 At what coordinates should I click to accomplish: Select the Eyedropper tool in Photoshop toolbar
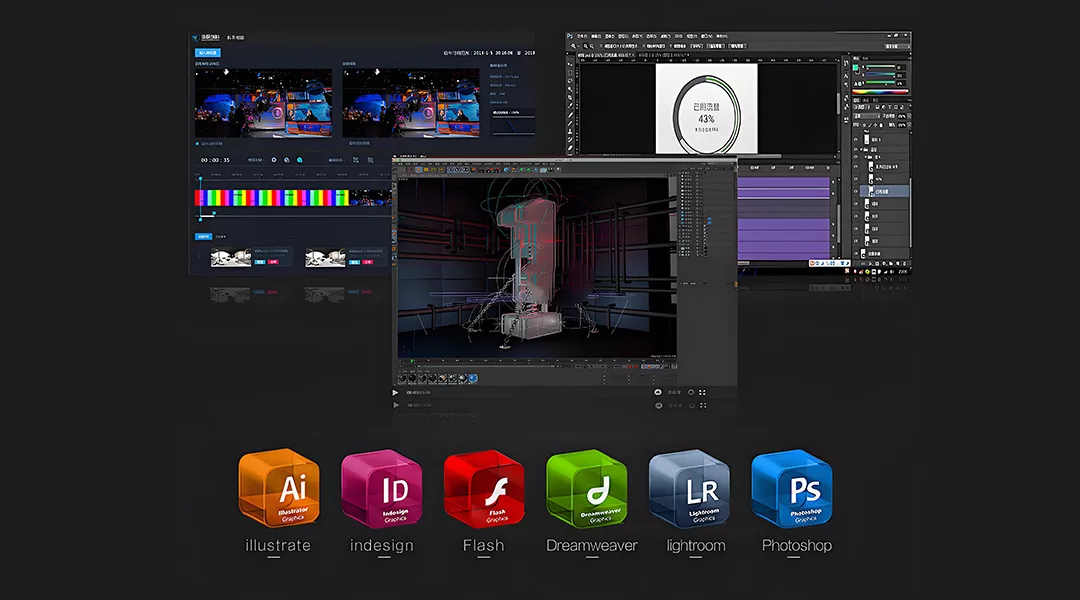click(x=570, y=105)
